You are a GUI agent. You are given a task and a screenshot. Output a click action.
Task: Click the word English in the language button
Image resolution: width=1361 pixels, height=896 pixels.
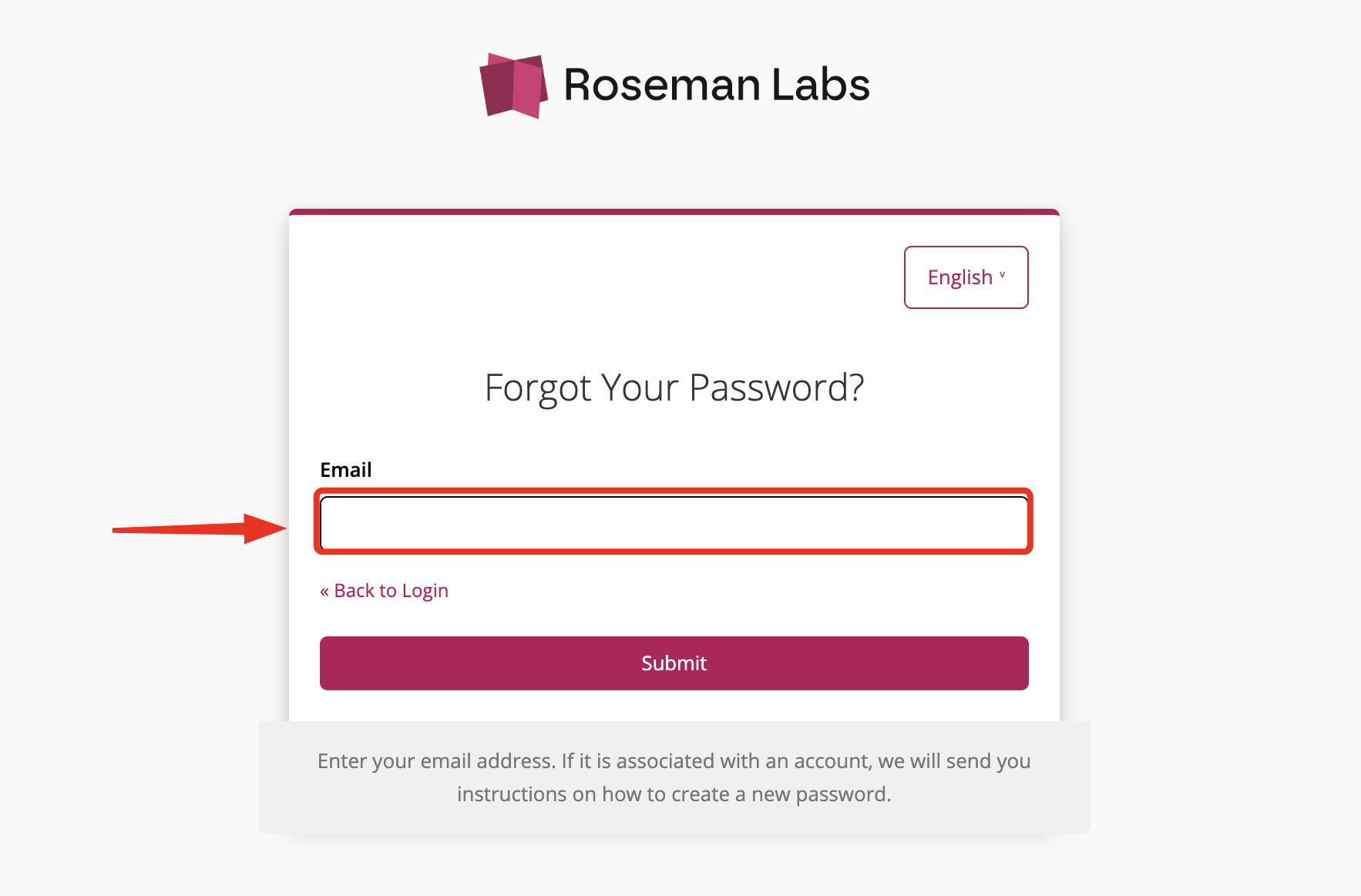[x=960, y=277]
